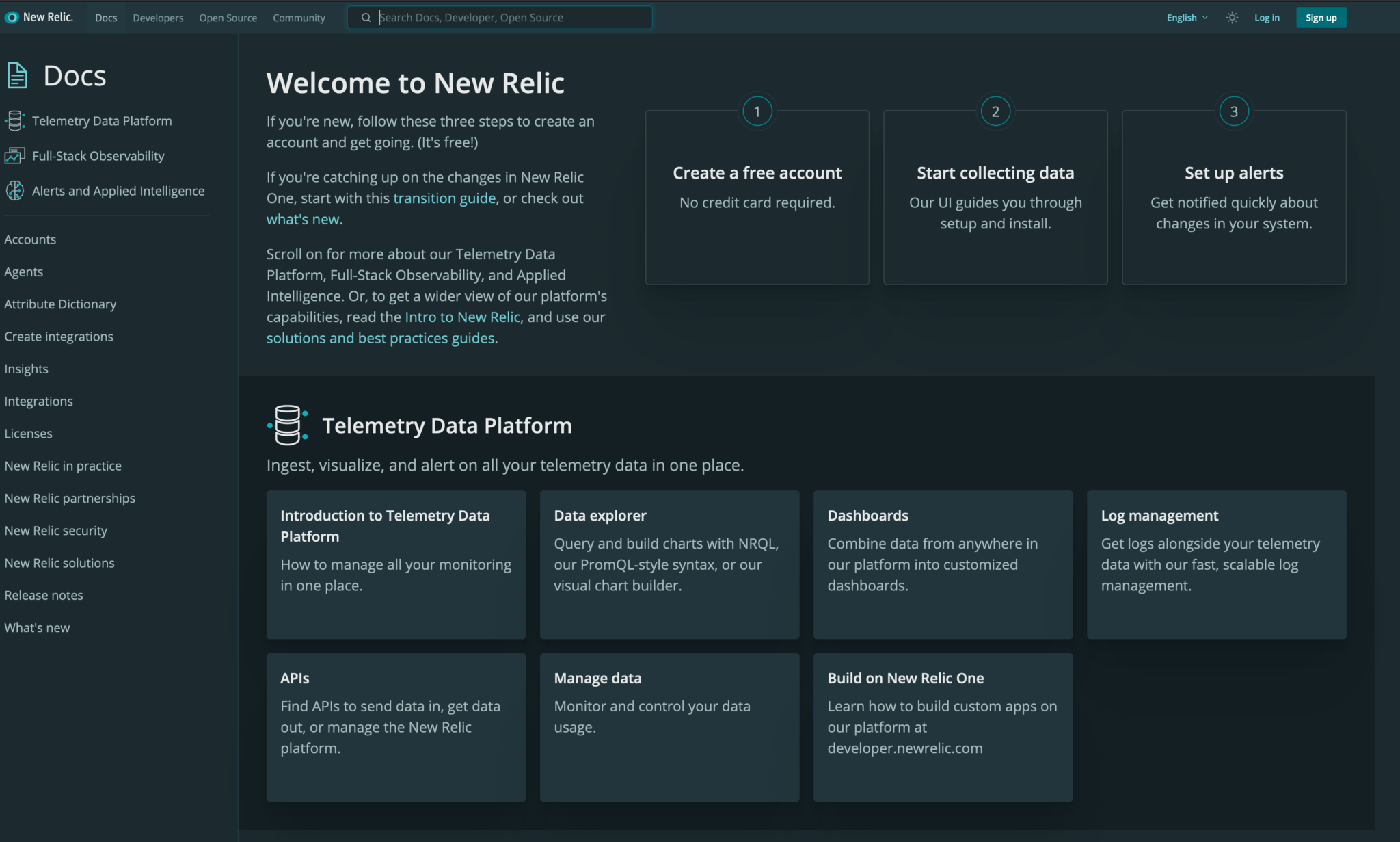This screenshot has height=842, width=1400.
Task: Focus the Search Docs input field
Action: [500, 18]
